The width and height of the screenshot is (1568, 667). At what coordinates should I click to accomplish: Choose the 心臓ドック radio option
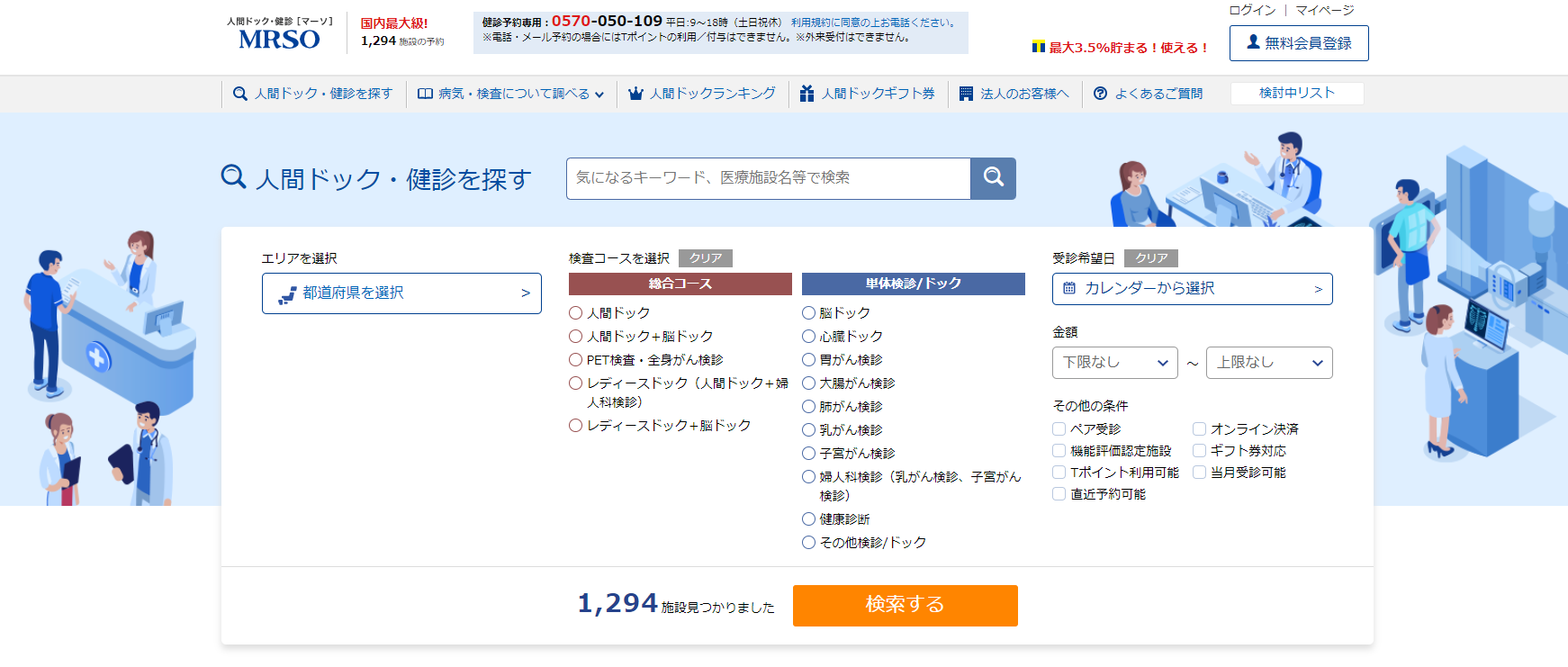(809, 337)
